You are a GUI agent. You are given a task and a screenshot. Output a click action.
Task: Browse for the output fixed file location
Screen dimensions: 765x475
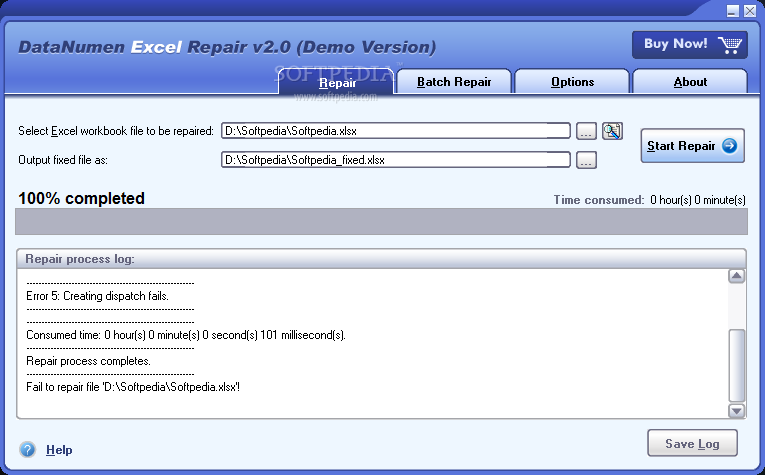tap(586, 160)
